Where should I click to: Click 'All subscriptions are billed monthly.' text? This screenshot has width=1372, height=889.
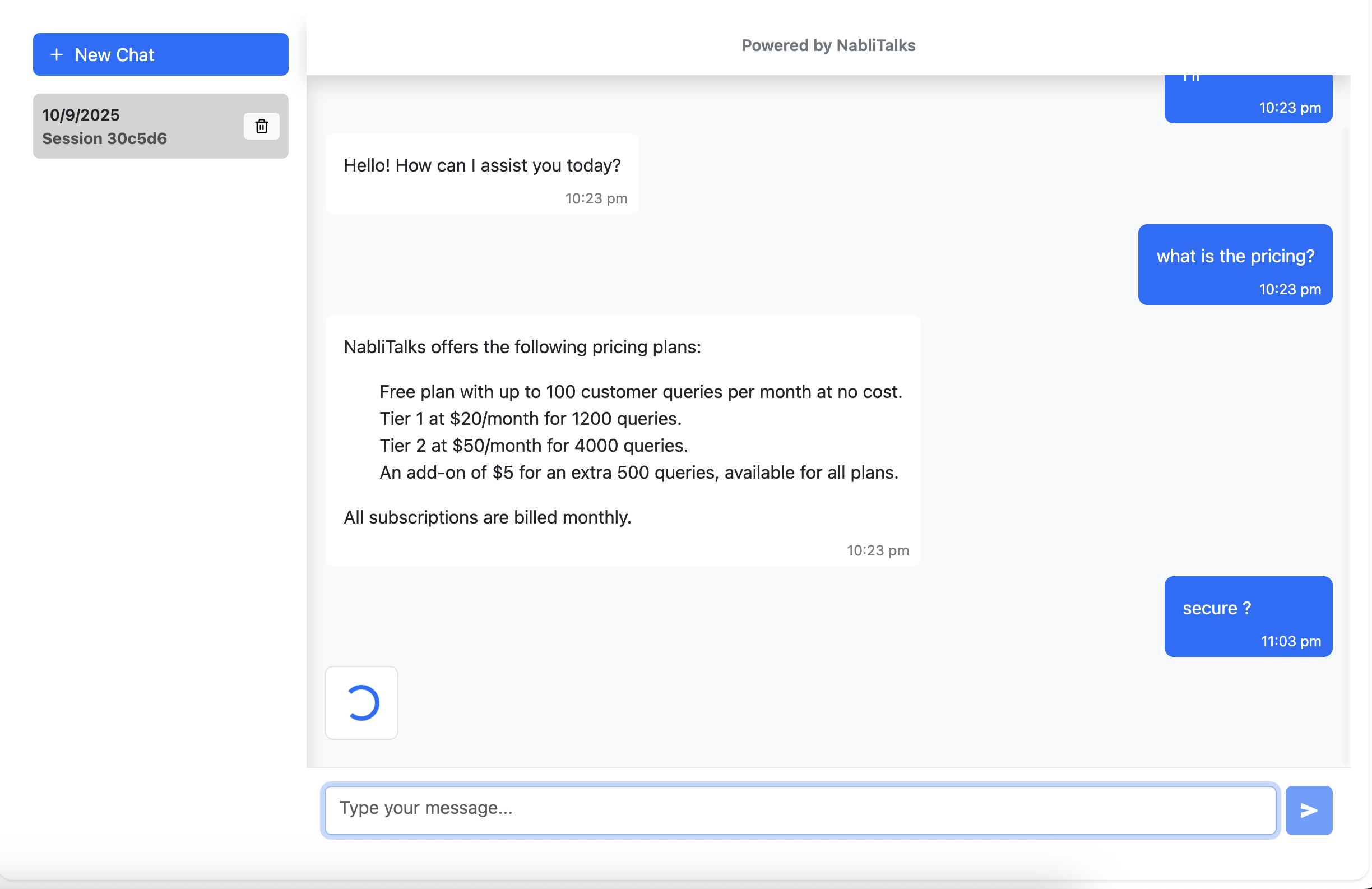click(487, 517)
